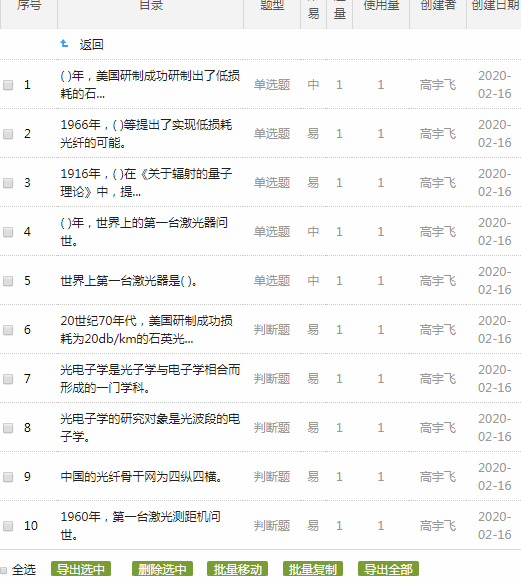This screenshot has width=521, height=584.
Task: Toggle the 全选 select-all checkbox
Action: (4, 570)
